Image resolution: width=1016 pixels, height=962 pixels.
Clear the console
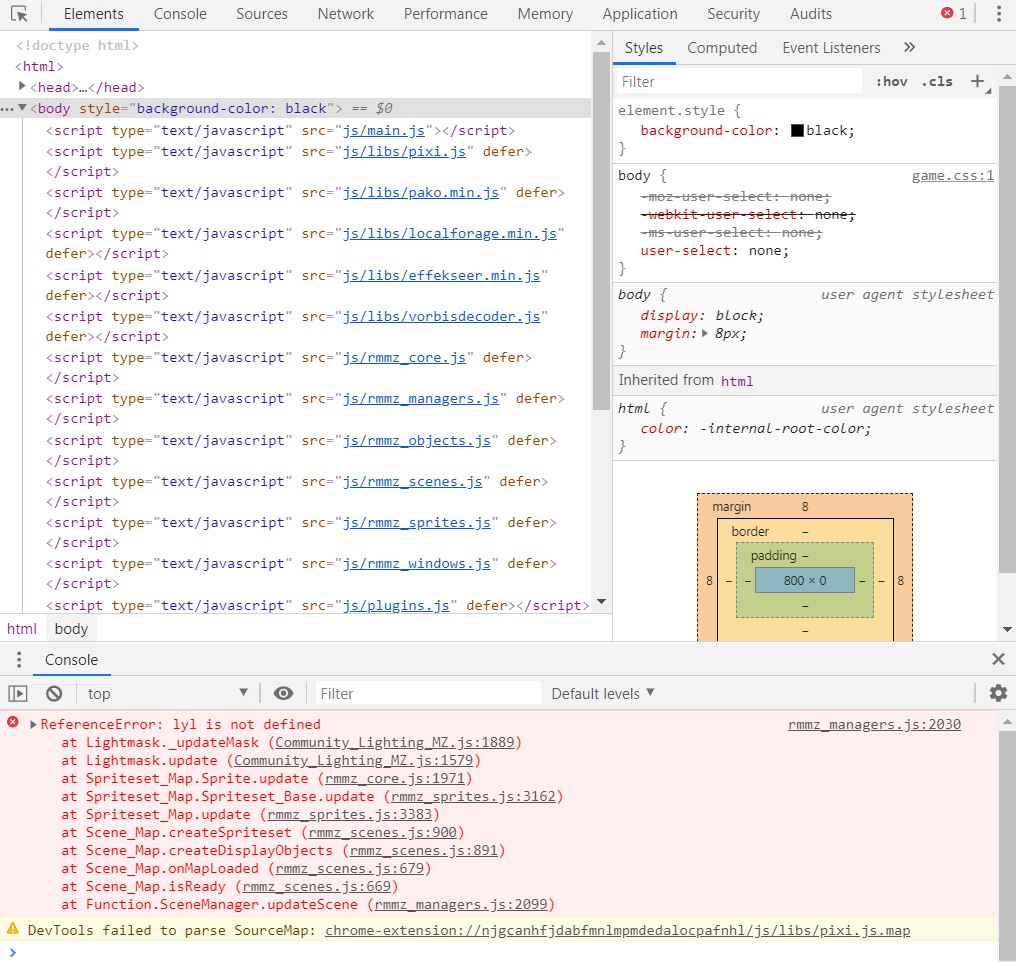[x=54, y=694]
